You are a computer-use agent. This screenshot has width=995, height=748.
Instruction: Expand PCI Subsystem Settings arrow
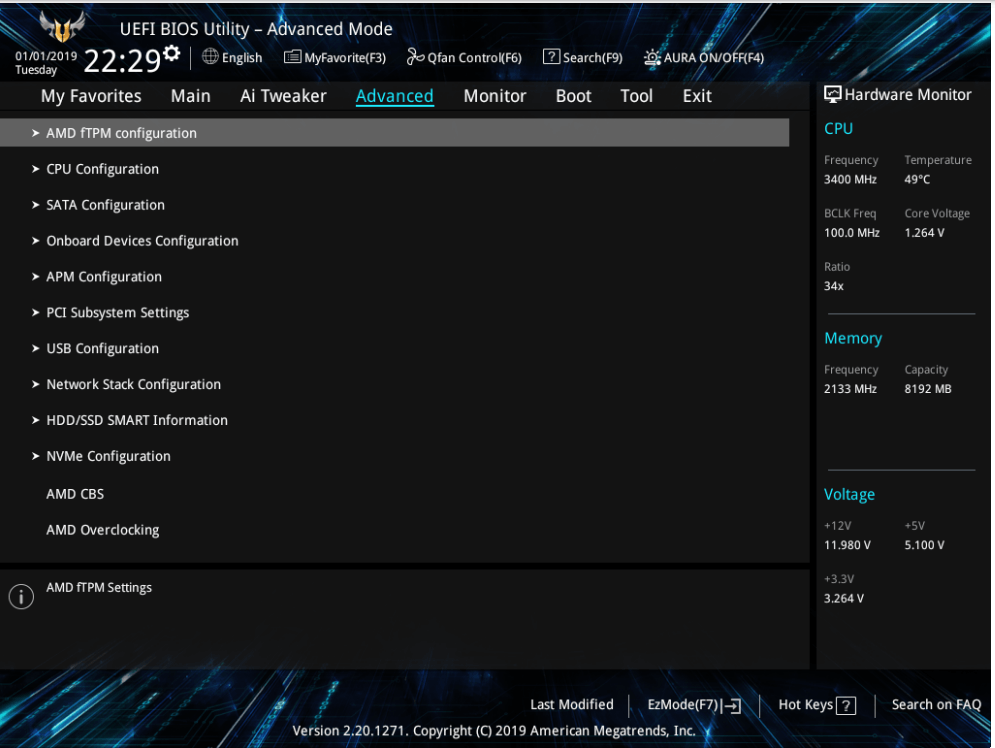coord(36,312)
